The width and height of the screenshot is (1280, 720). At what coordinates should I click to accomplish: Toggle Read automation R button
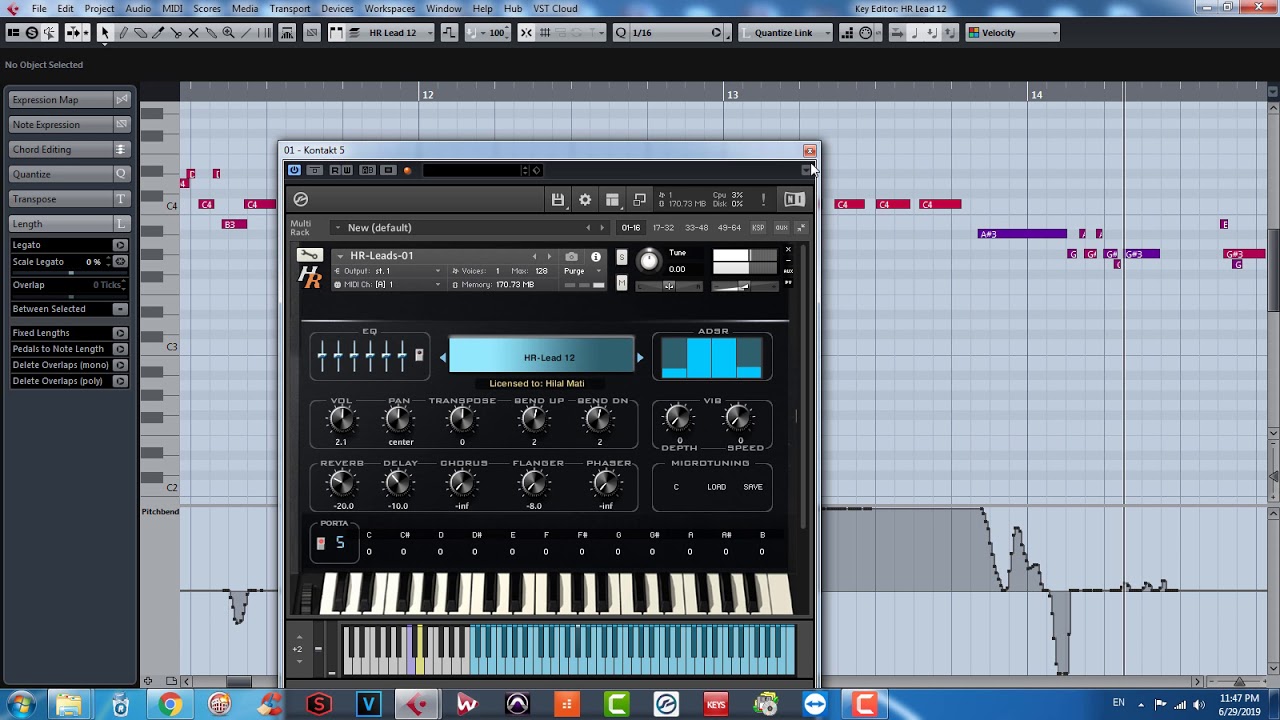click(x=335, y=170)
